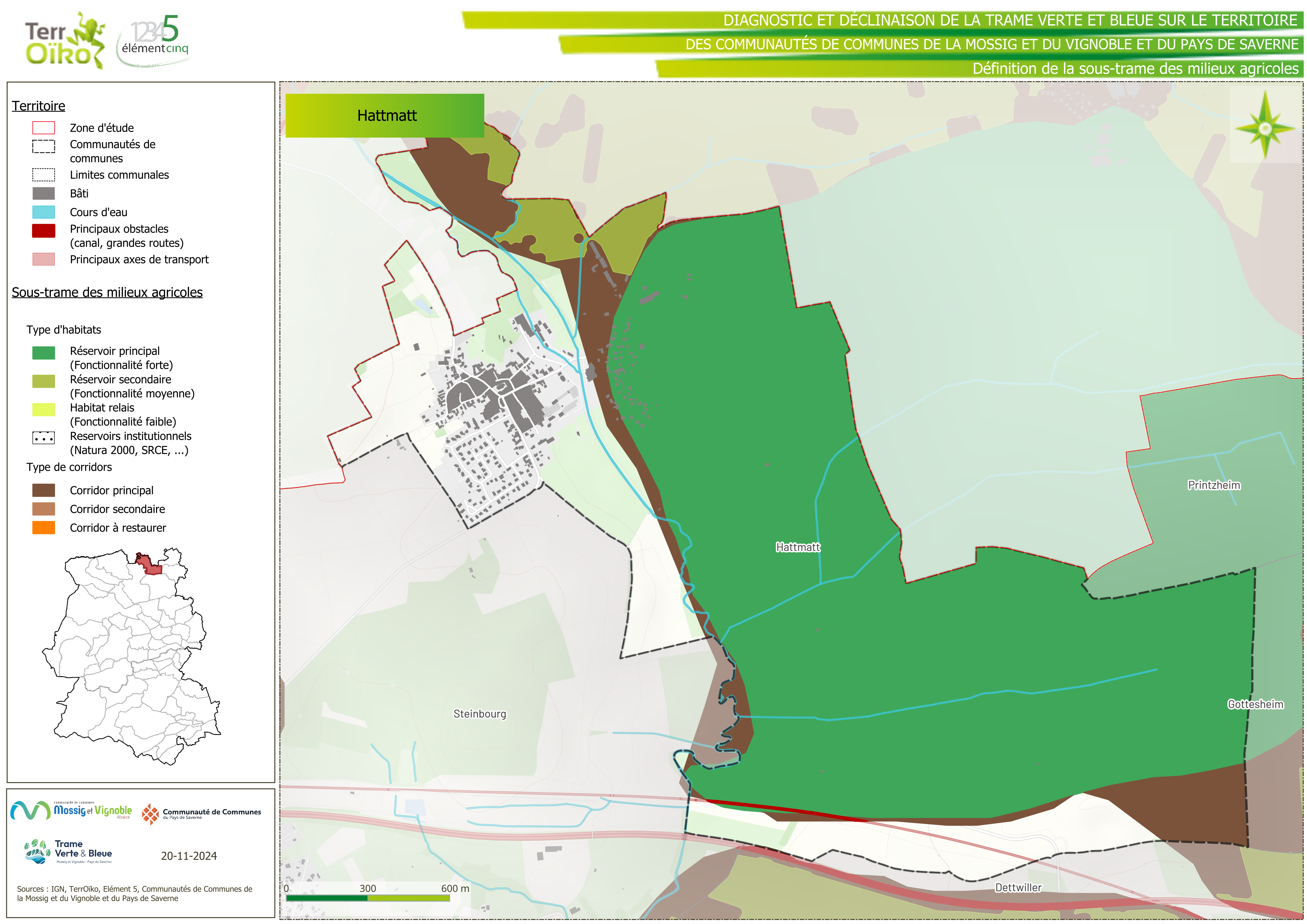Click the Principaux obstacles dark red swatch
This screenshot has height=924, width=1307.
tap(44, 231)
